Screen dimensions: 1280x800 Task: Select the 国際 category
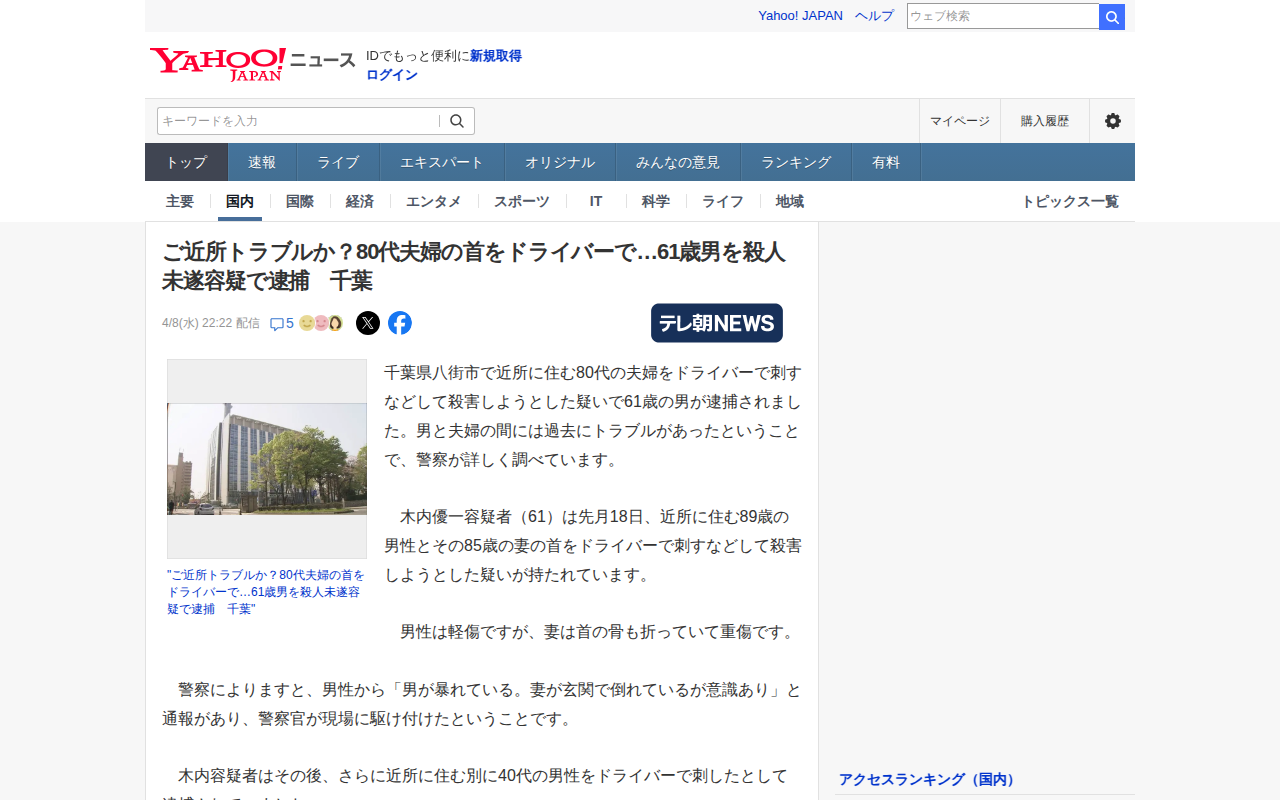pyautogui.click(x=300, y=201)
